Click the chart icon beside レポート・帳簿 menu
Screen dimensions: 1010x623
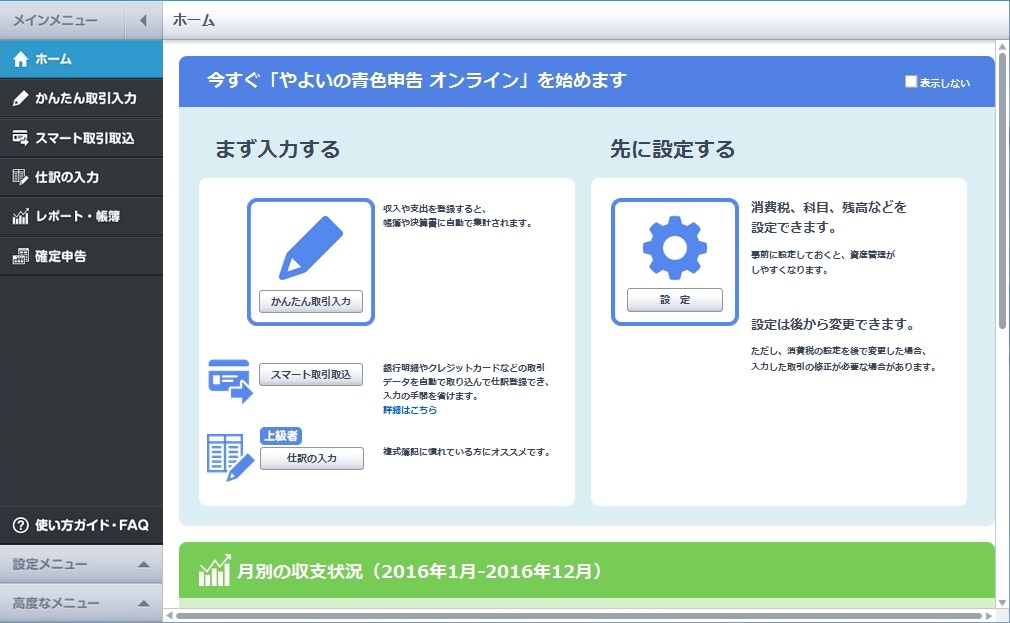(21, 216)
